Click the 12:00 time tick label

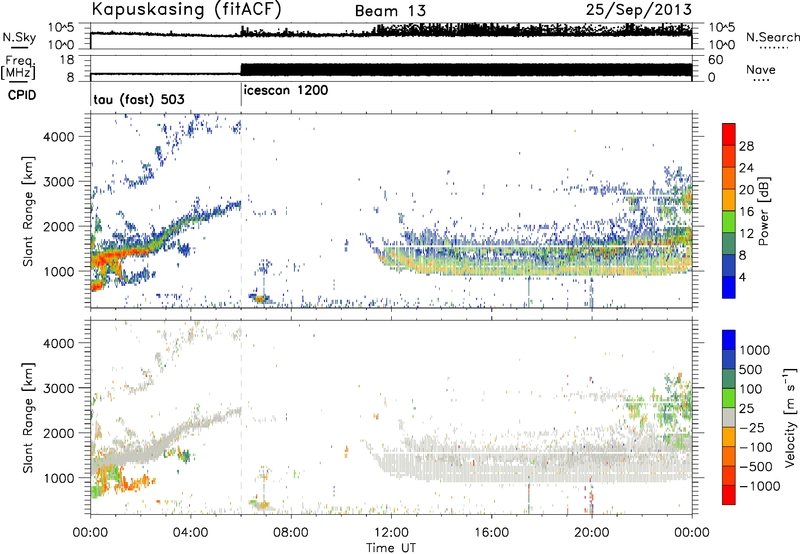coord(391,533)
